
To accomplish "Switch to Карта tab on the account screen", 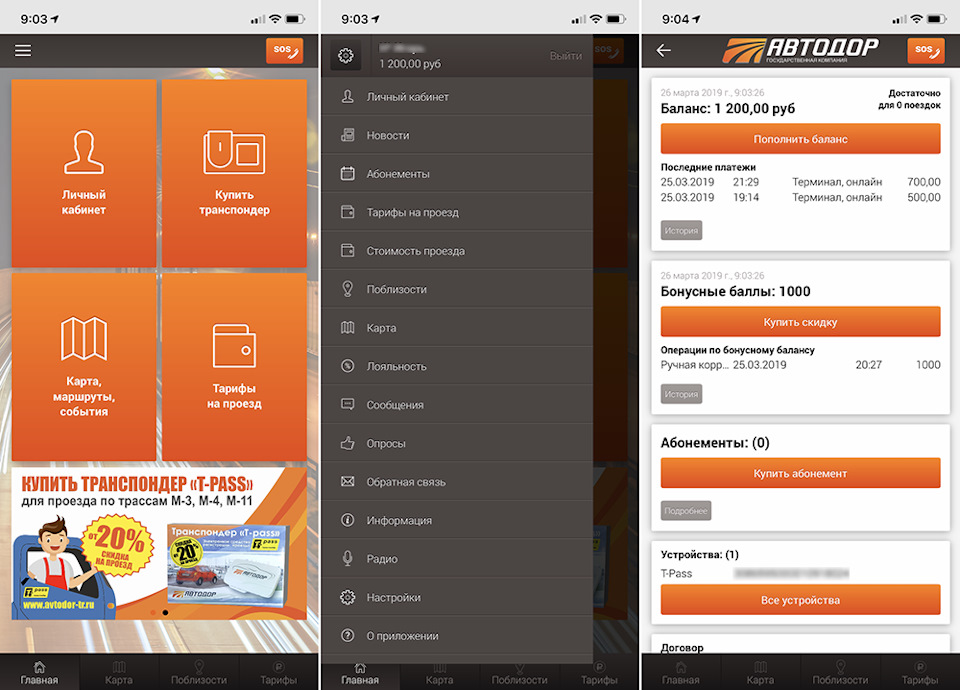I will 760,673.
